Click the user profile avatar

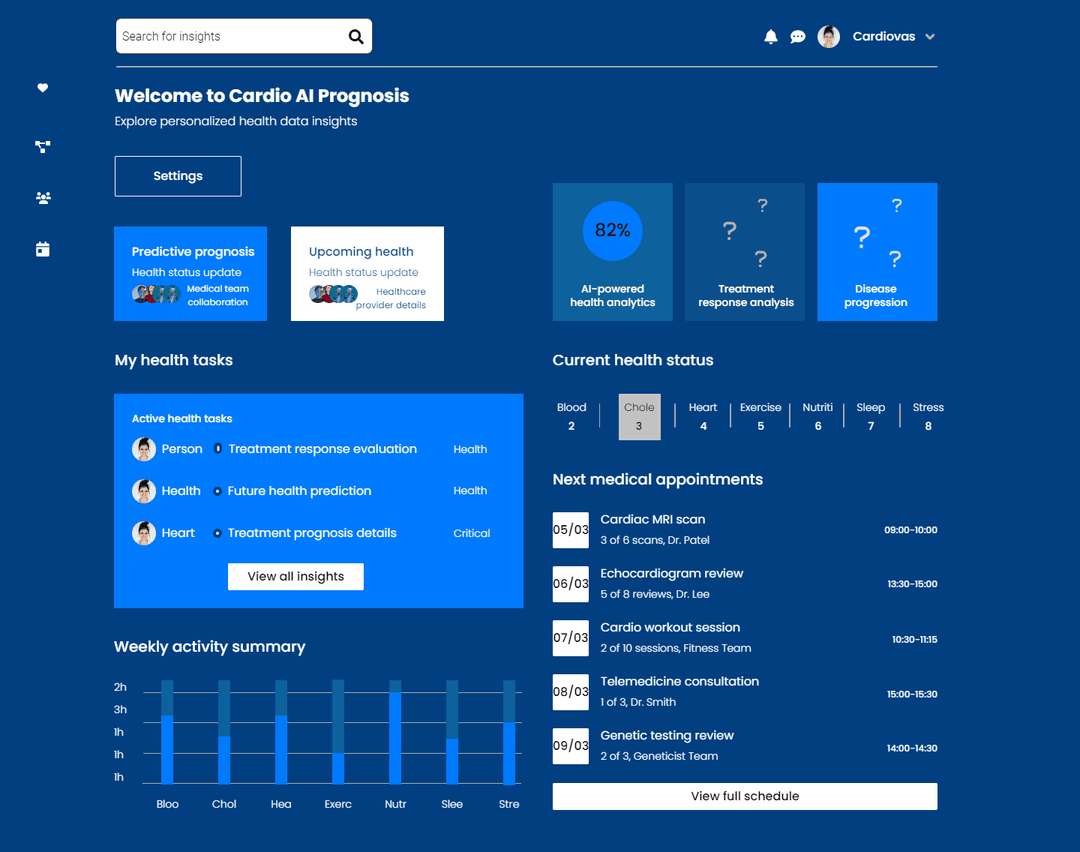coord(828,37)
